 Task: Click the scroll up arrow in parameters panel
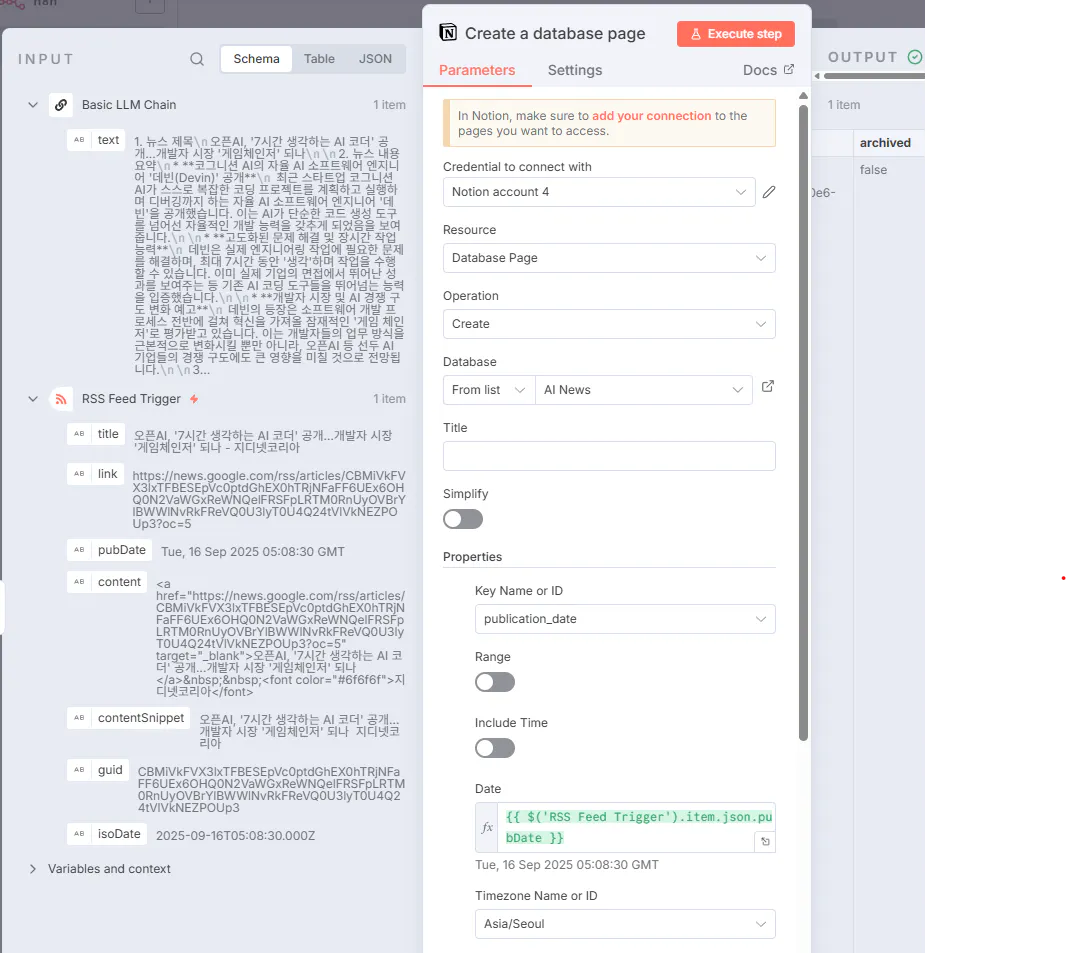coord(804,95)
